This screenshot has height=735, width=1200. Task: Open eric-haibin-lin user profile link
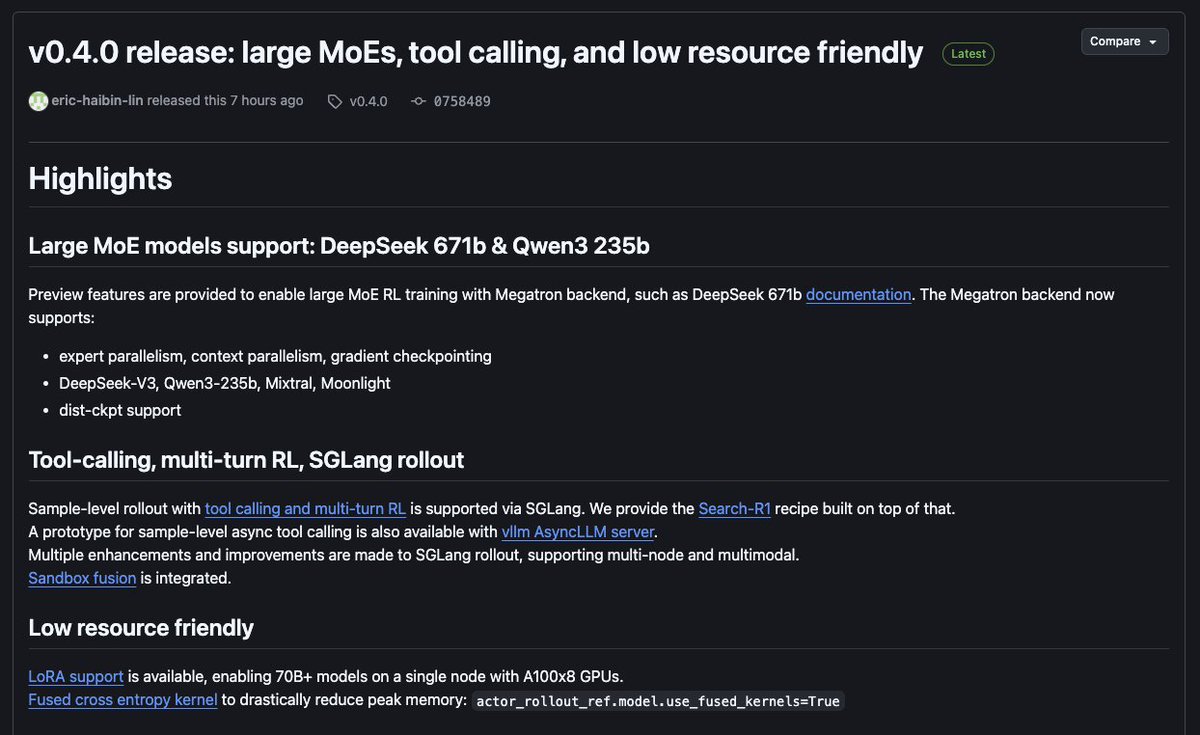[97, 101]
